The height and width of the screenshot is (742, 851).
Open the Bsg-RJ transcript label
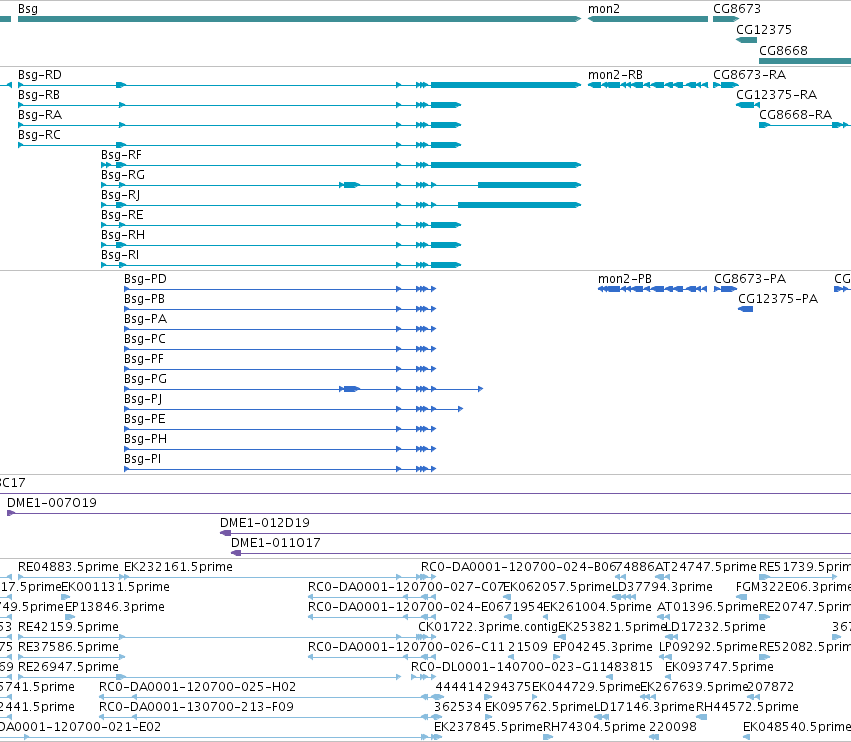[120, 195]
